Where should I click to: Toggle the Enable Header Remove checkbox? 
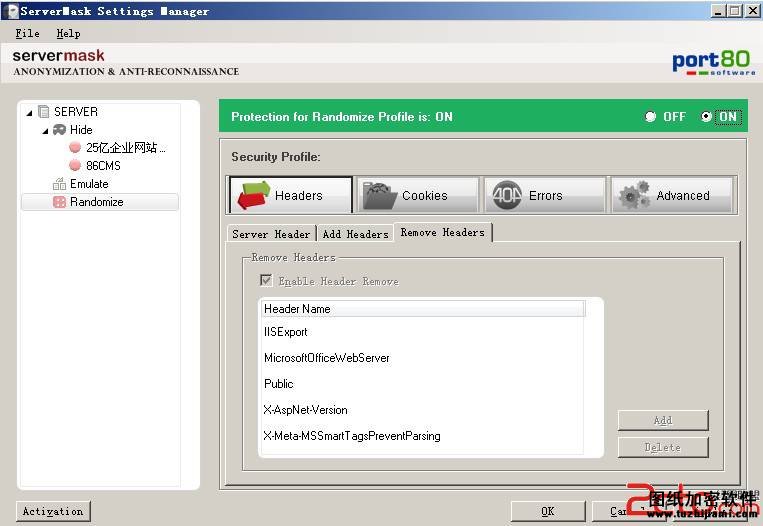[x=266, y=280]
